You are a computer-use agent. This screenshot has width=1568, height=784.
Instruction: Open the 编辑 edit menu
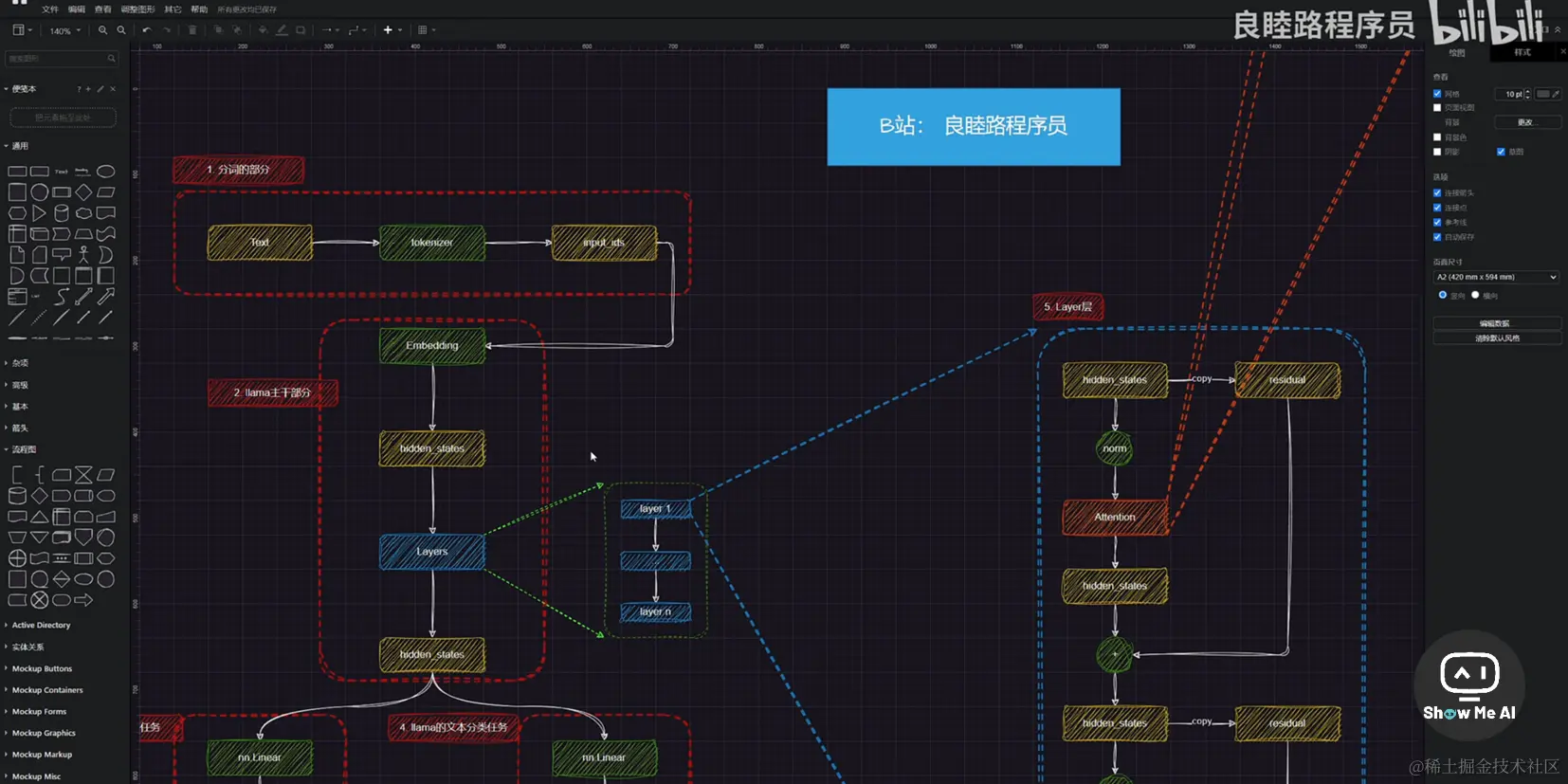pos(77,9)
